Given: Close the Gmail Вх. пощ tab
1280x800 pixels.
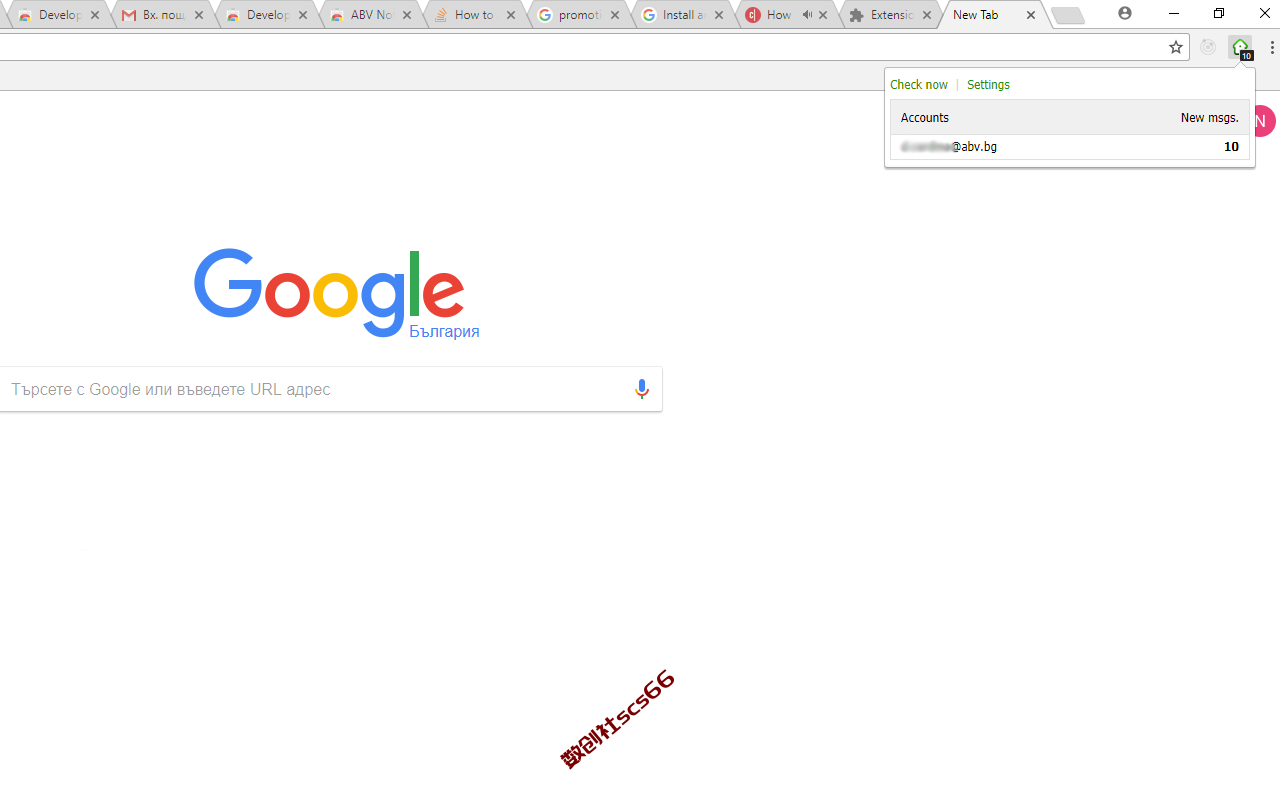Looking at the screenshot, I should pos(199,15).
